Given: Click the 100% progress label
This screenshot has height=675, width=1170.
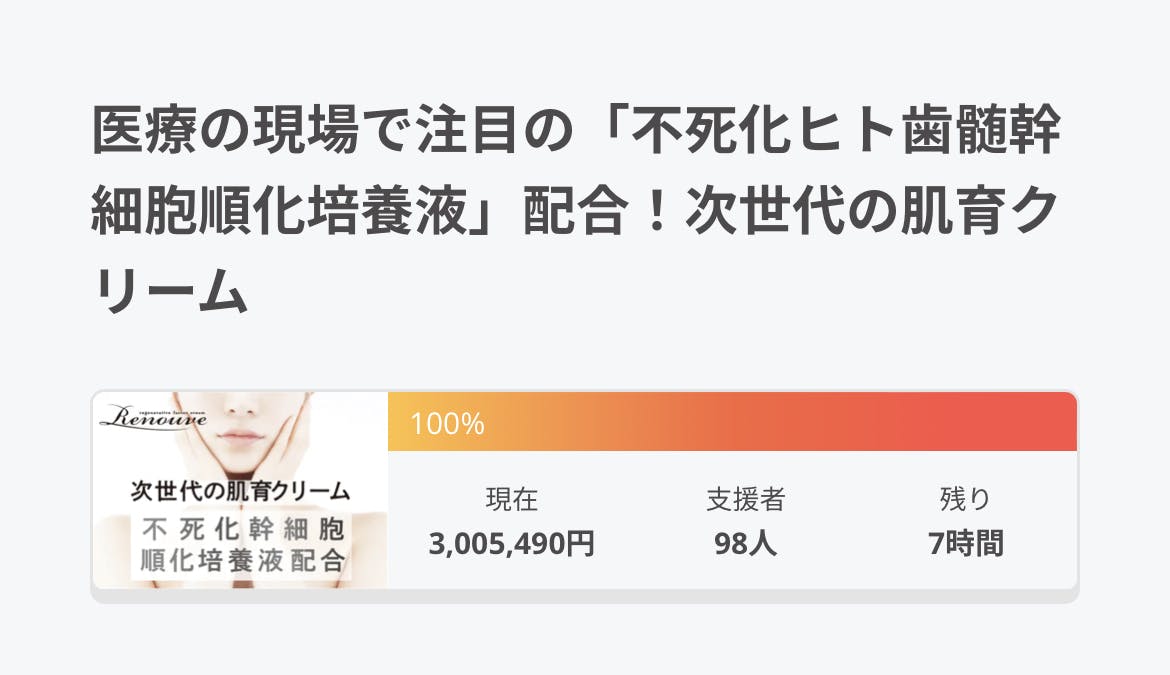Looking at the screenshot, I should (447, 424).
